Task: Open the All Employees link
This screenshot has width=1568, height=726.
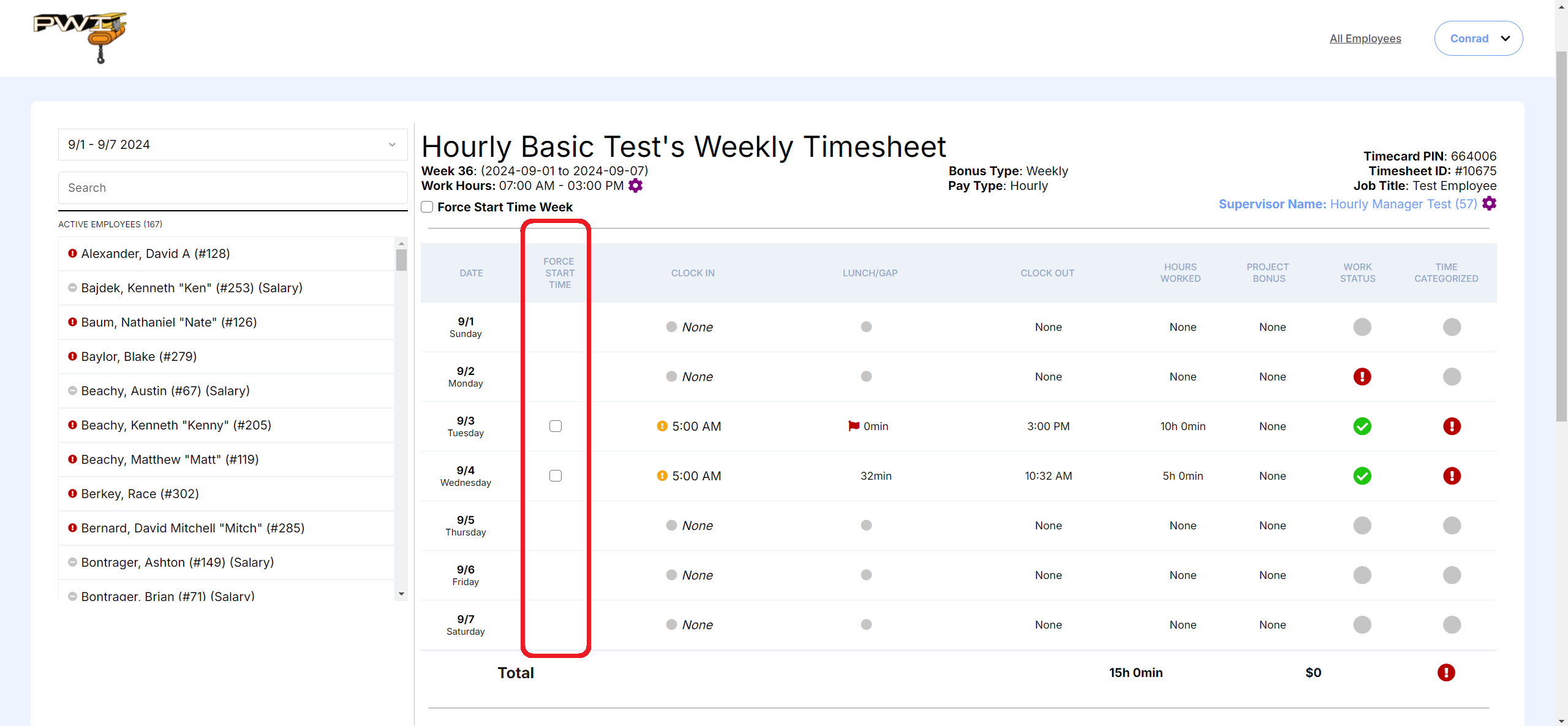Action: 1365,39
